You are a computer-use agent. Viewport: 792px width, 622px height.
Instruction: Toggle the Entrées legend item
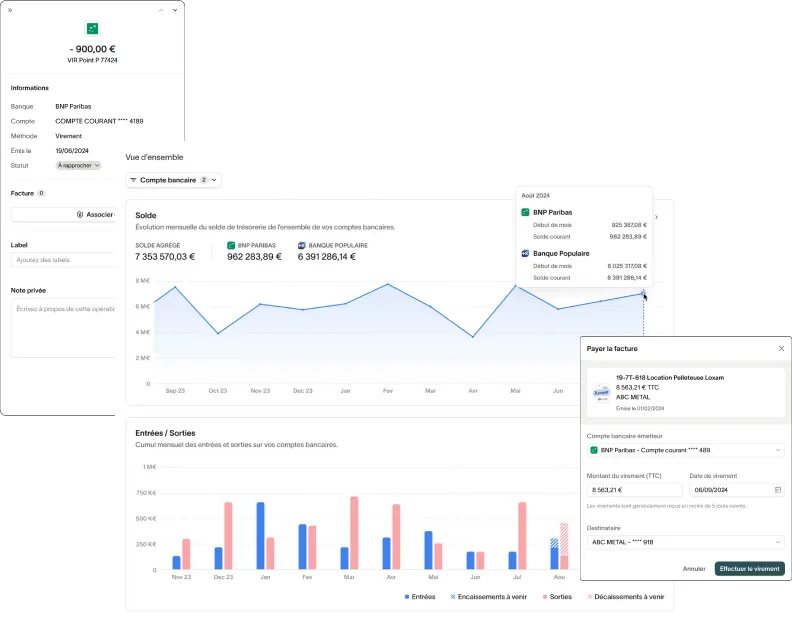[x=420, y=597]
